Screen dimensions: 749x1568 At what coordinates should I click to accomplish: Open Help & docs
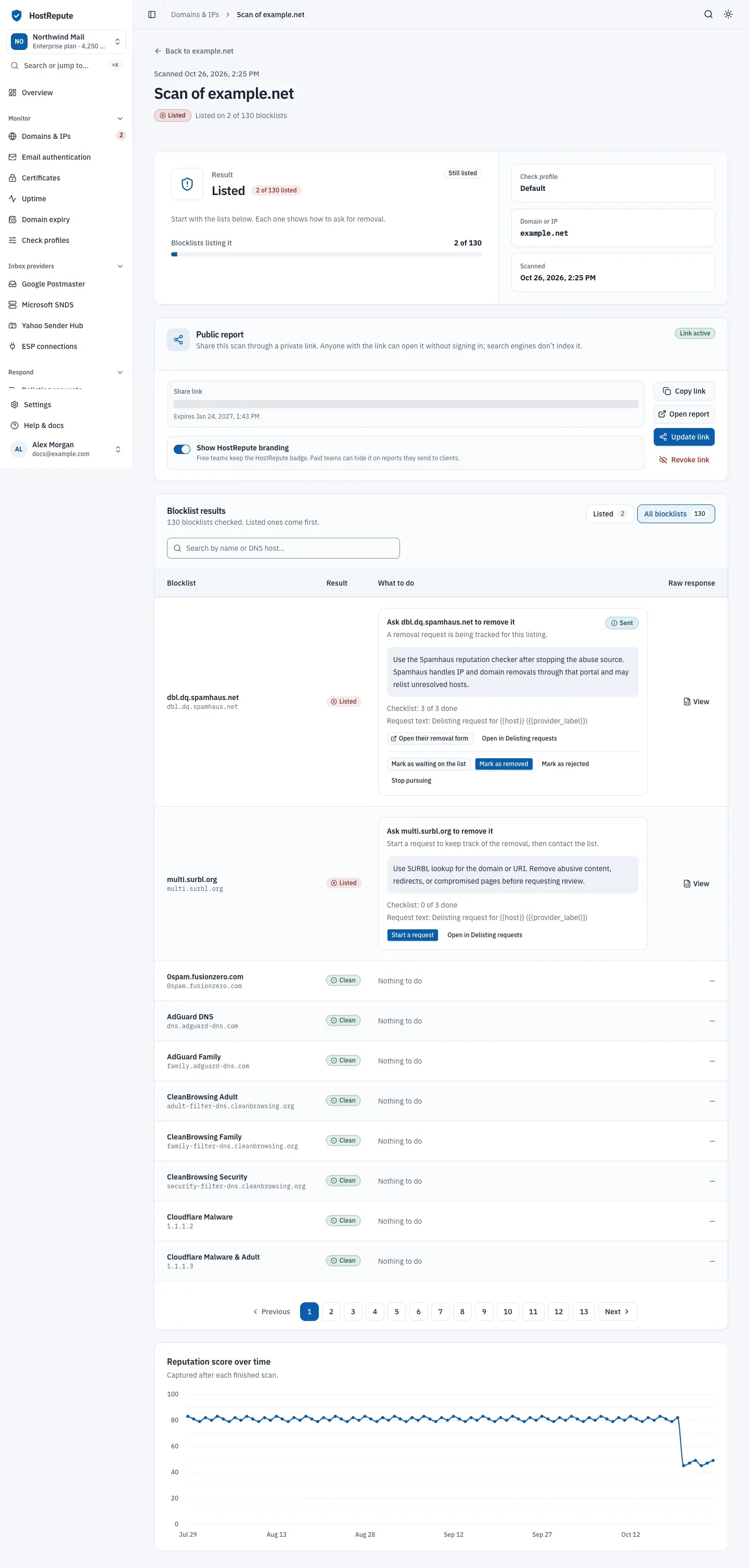[67, 425]
